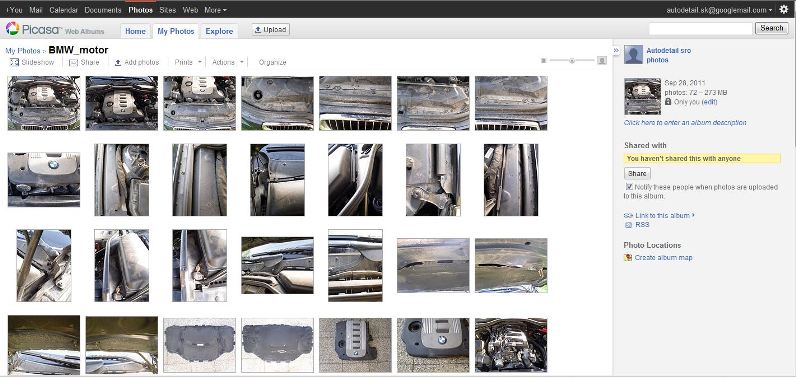The width and height of the screenshot is (796, 378).
Task: Go to My Photos breadcrumb link
Action: [23, 51]
